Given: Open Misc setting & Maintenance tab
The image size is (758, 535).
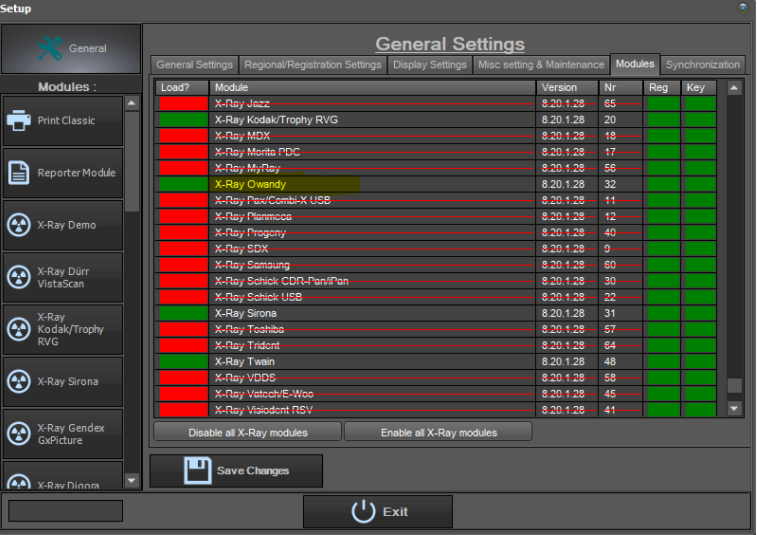Looking at the screenshot, I should click(541, 65).
